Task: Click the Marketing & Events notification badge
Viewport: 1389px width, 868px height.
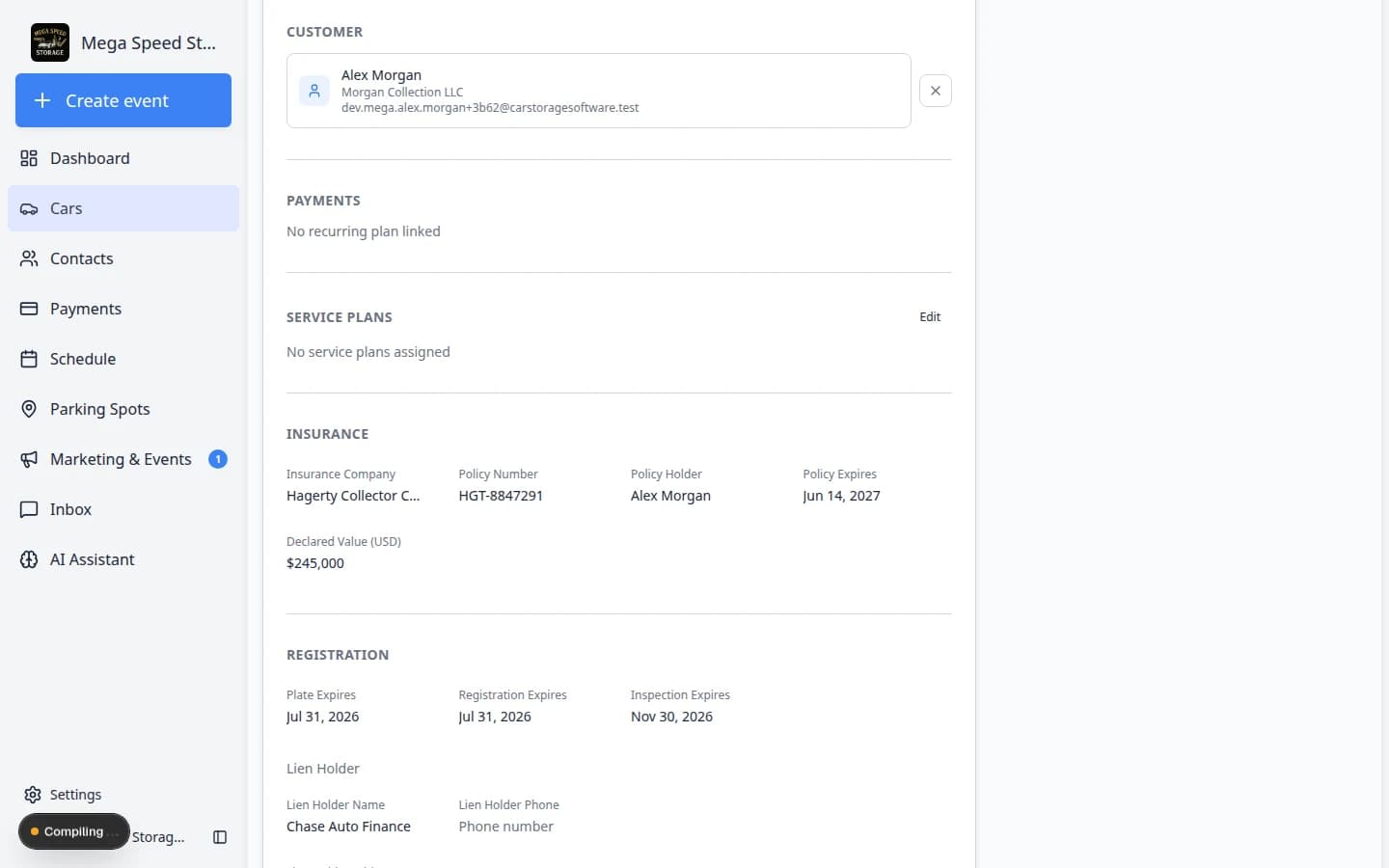Action: (218, 459)
